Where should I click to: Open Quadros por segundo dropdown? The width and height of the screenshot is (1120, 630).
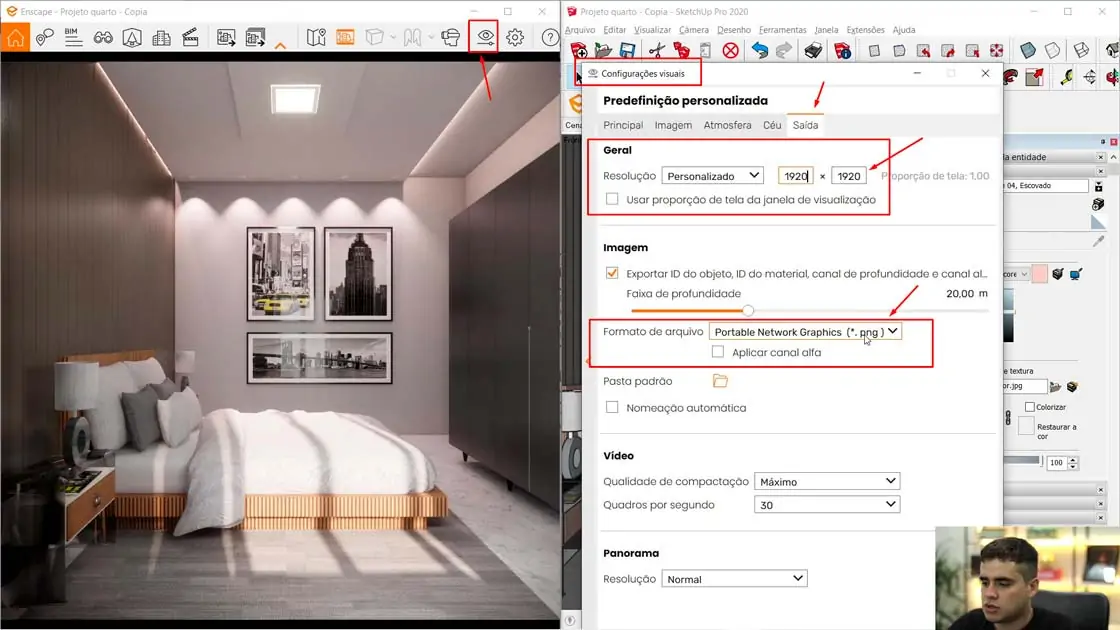click(826, 504)
